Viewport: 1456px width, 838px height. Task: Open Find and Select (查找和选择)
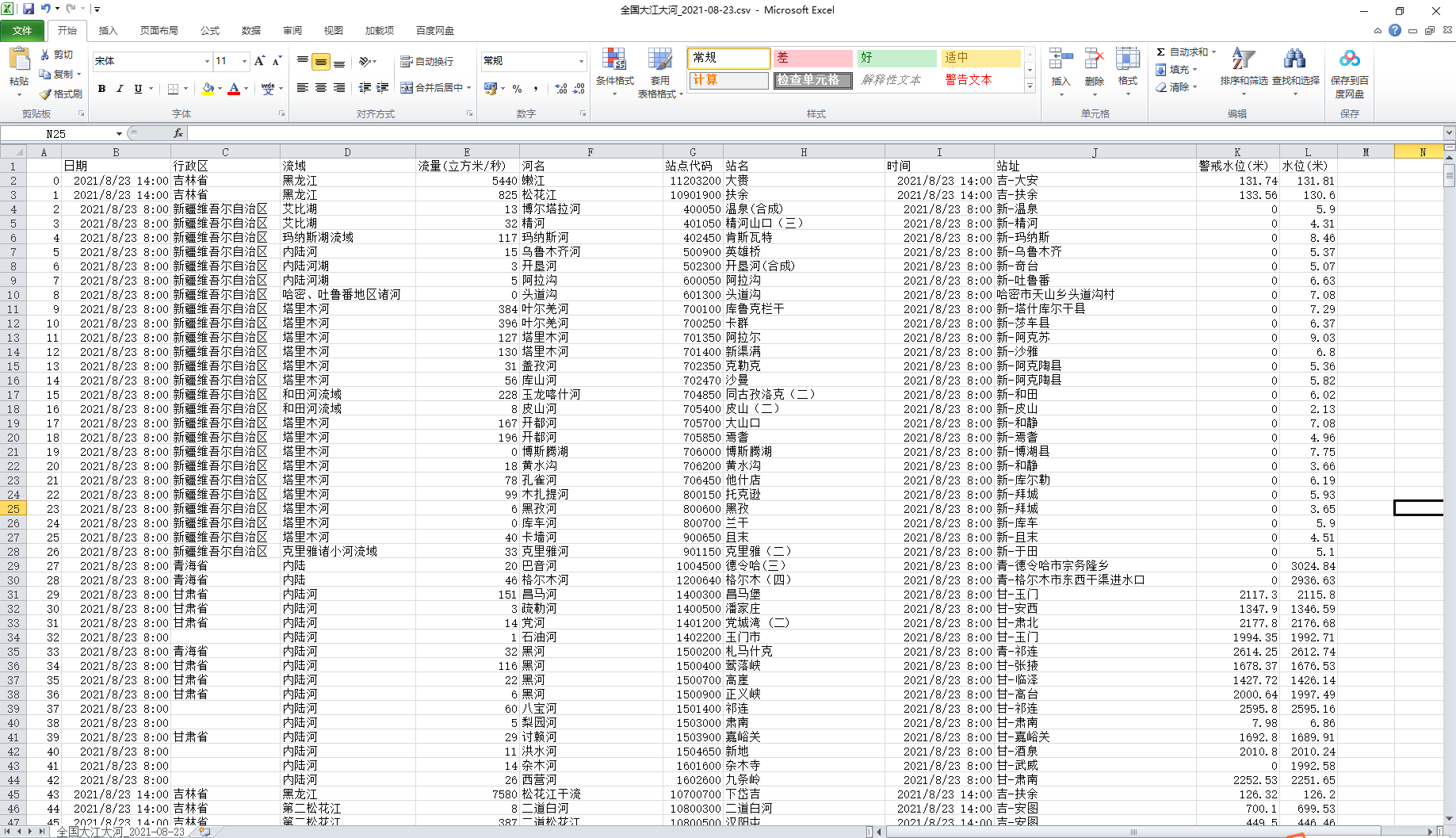tap(1295, 70)
